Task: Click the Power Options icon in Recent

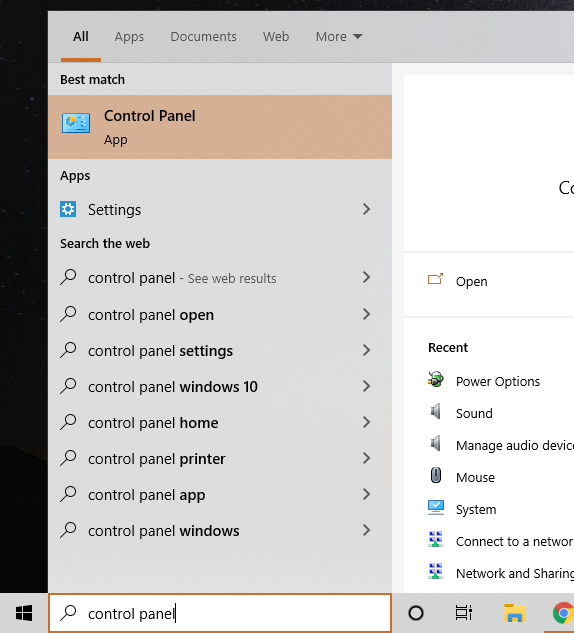Action: (x=436, y=380)
